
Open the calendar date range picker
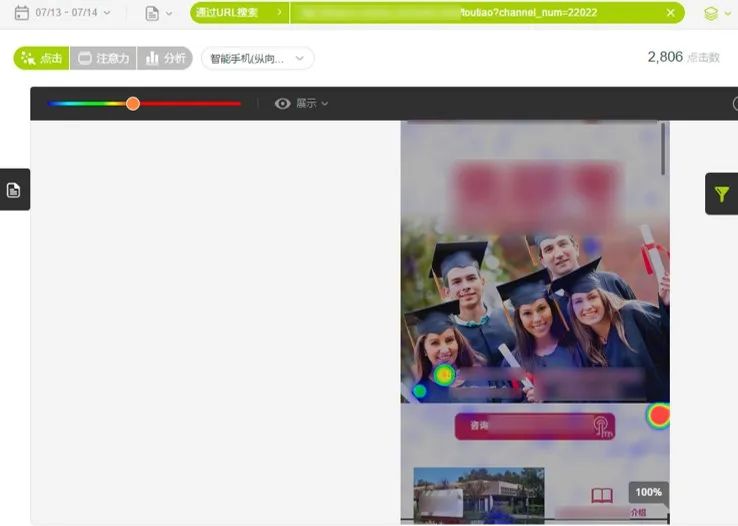tap(21, 13)
